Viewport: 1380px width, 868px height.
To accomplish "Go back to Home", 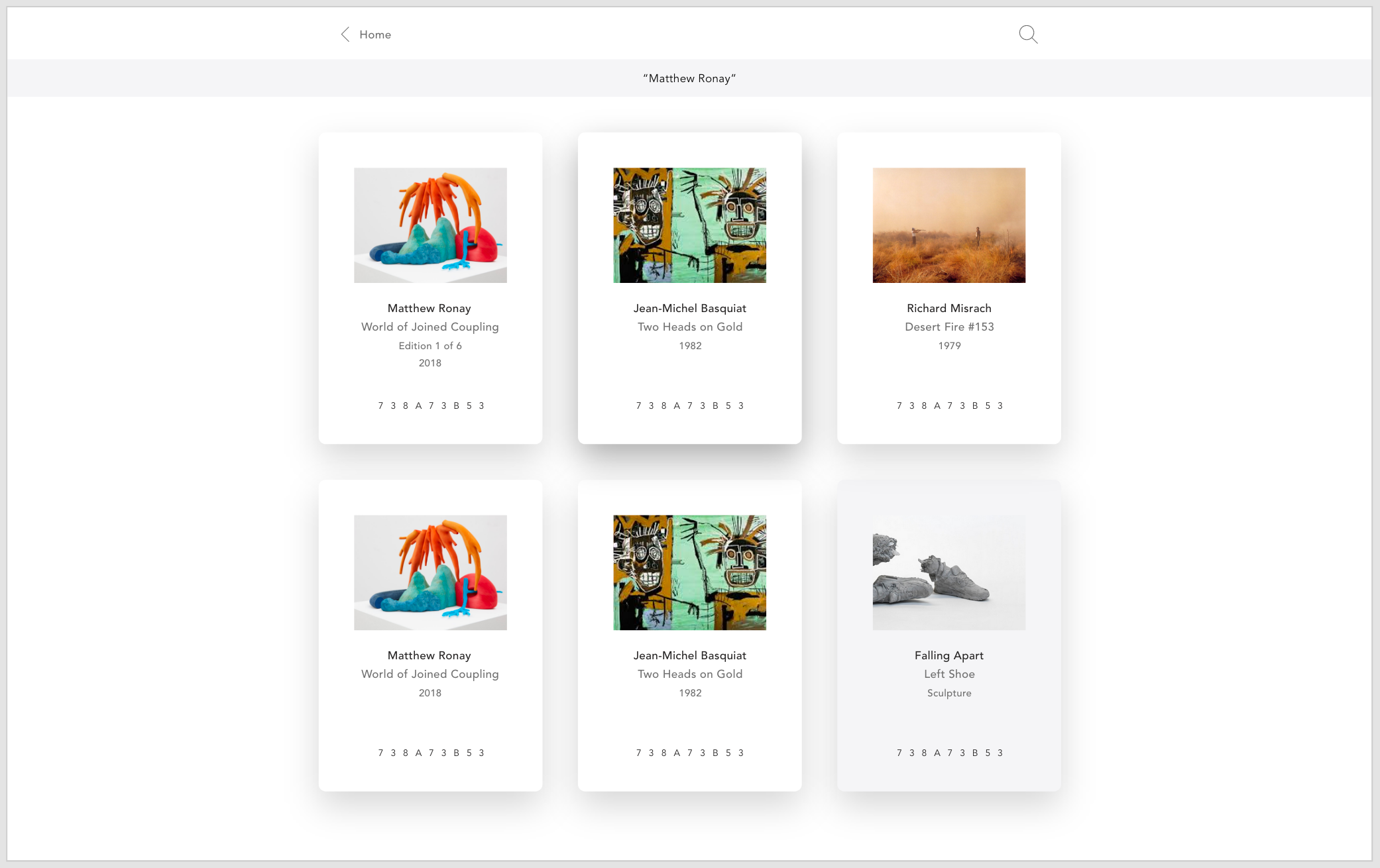I will tap(374, 34).
